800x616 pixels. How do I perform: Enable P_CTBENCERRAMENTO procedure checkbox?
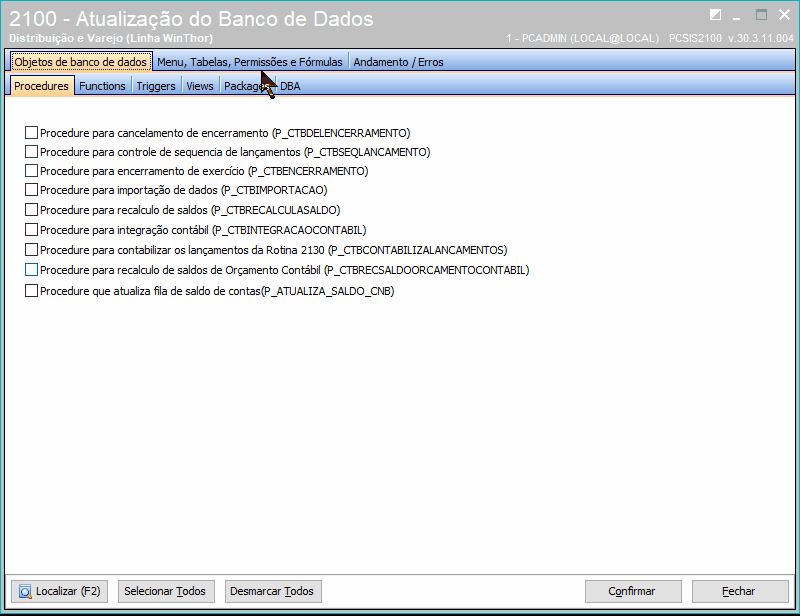pos(31,170)
